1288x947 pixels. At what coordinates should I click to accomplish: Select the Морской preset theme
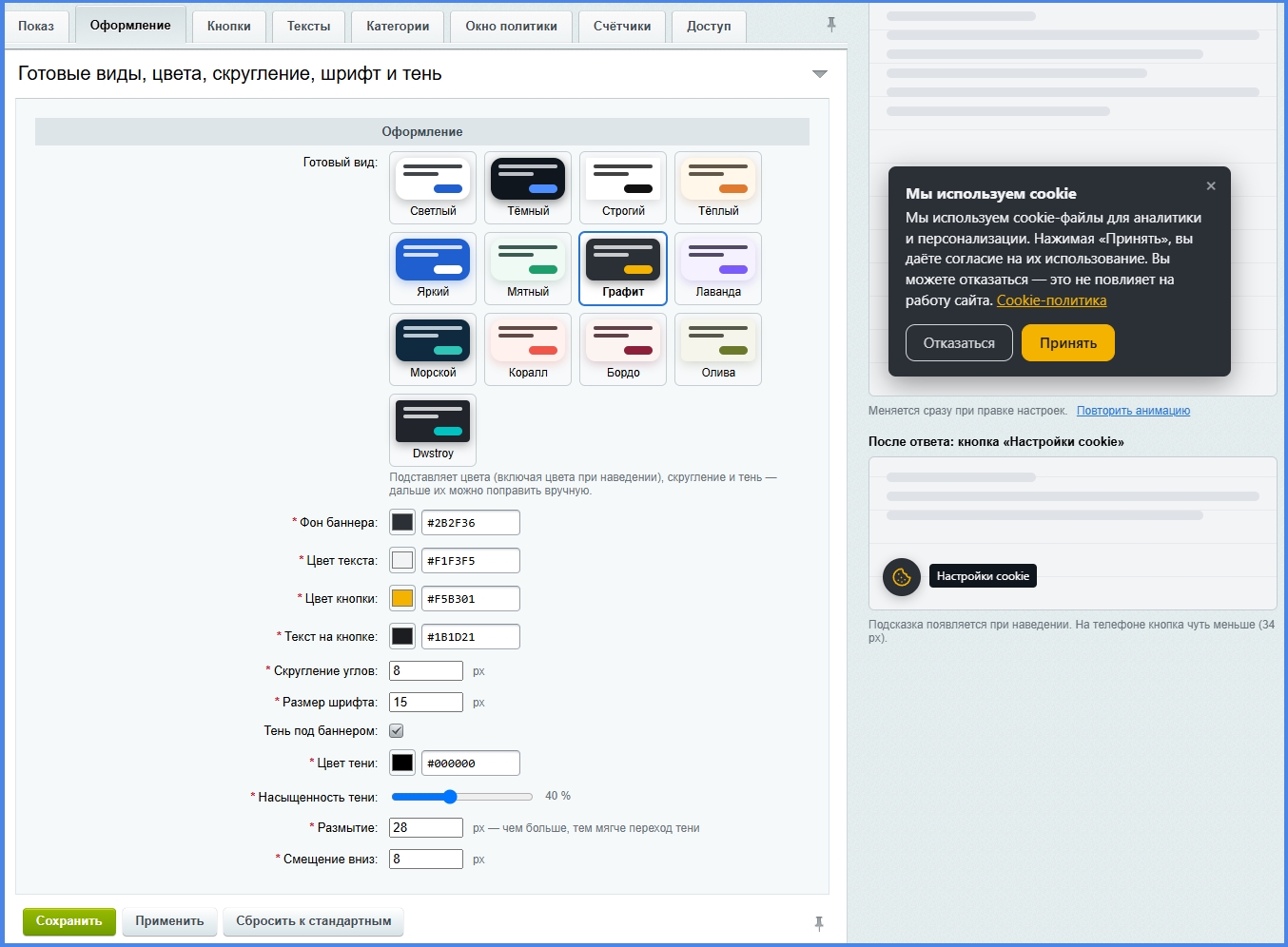coord(433,349)
